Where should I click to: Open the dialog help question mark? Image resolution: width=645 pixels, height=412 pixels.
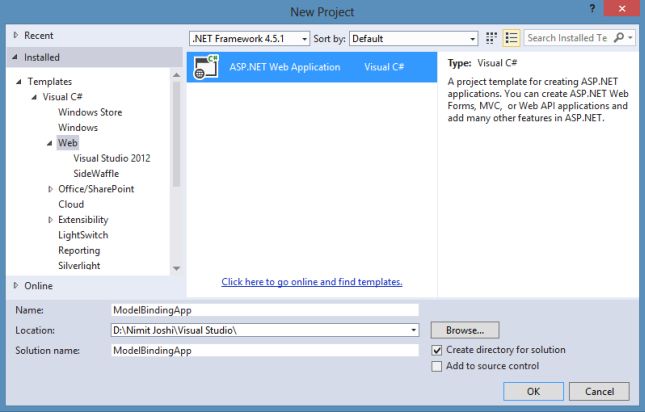pyautogui.click(x=592, y=9)
